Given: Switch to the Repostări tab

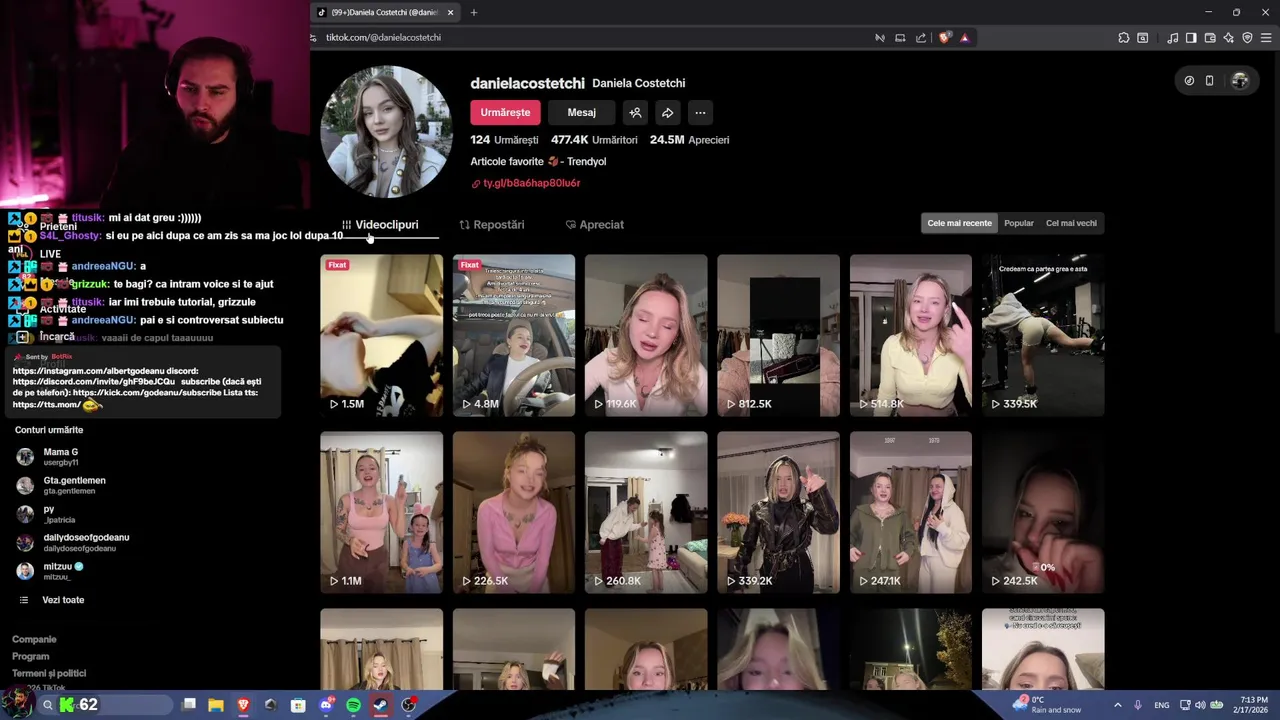Looking at the screenshot, I should tap(492, 225).
